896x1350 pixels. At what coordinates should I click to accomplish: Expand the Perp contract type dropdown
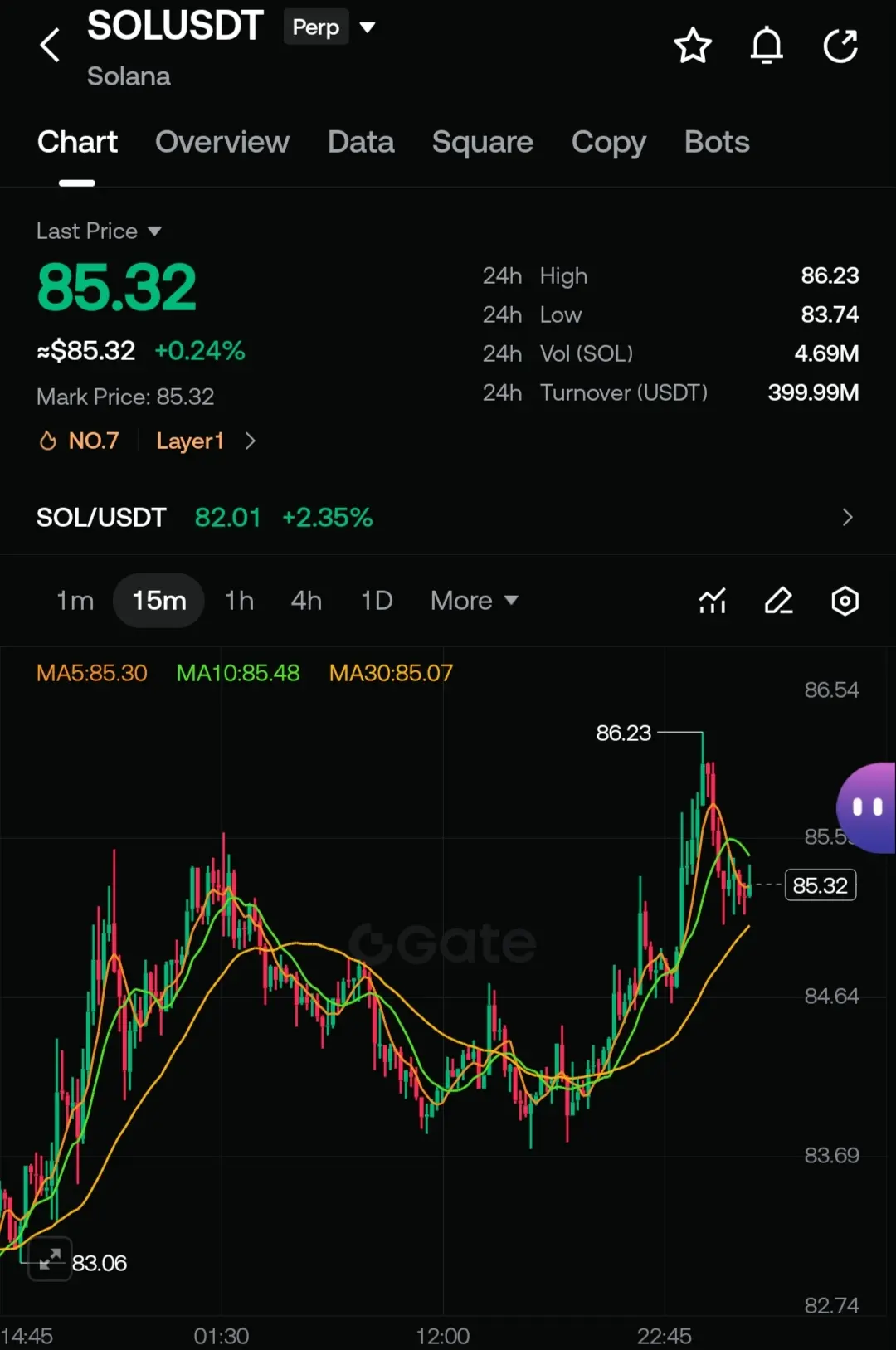[x=368, y=27]
